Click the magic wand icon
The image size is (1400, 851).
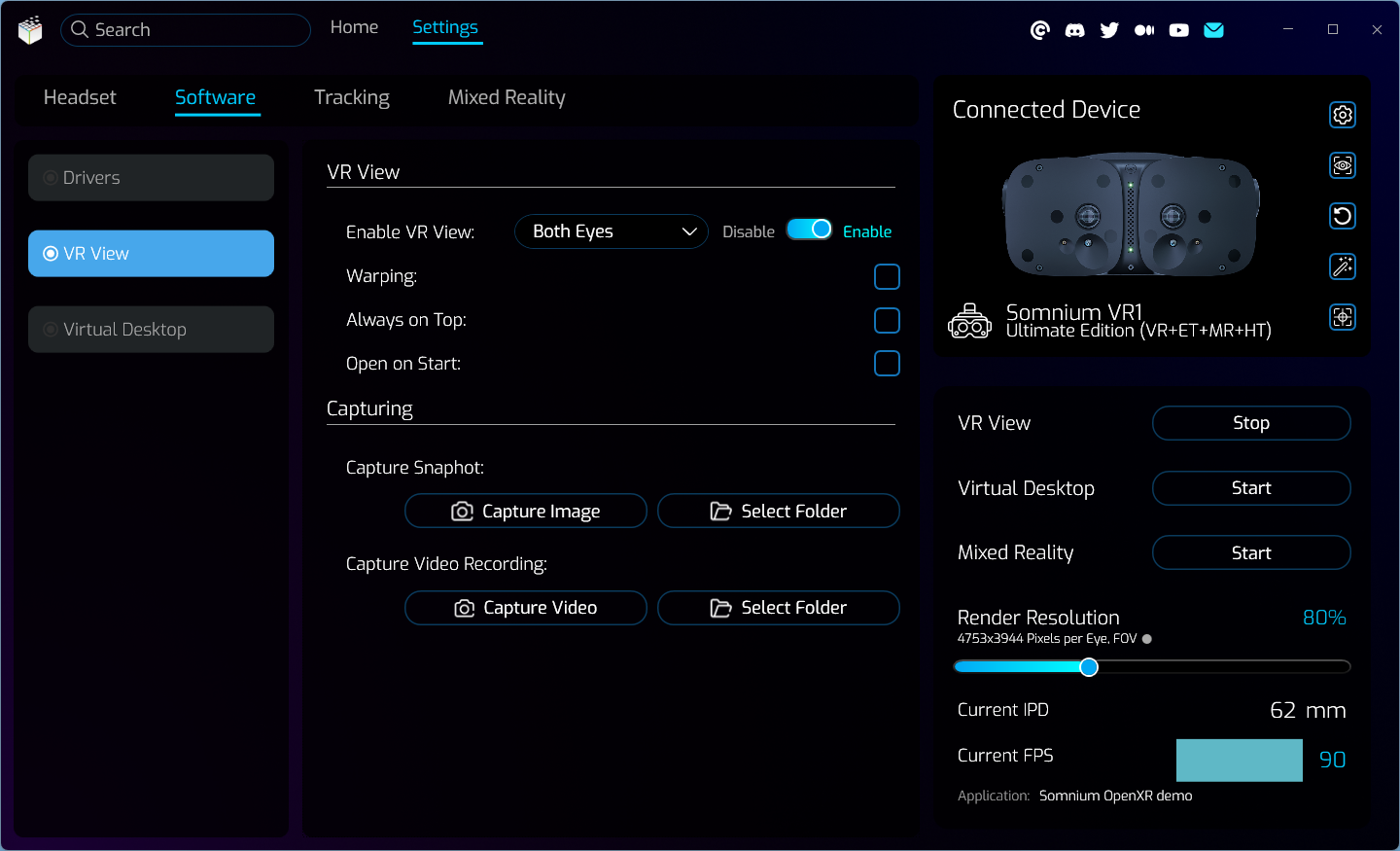1342,266
